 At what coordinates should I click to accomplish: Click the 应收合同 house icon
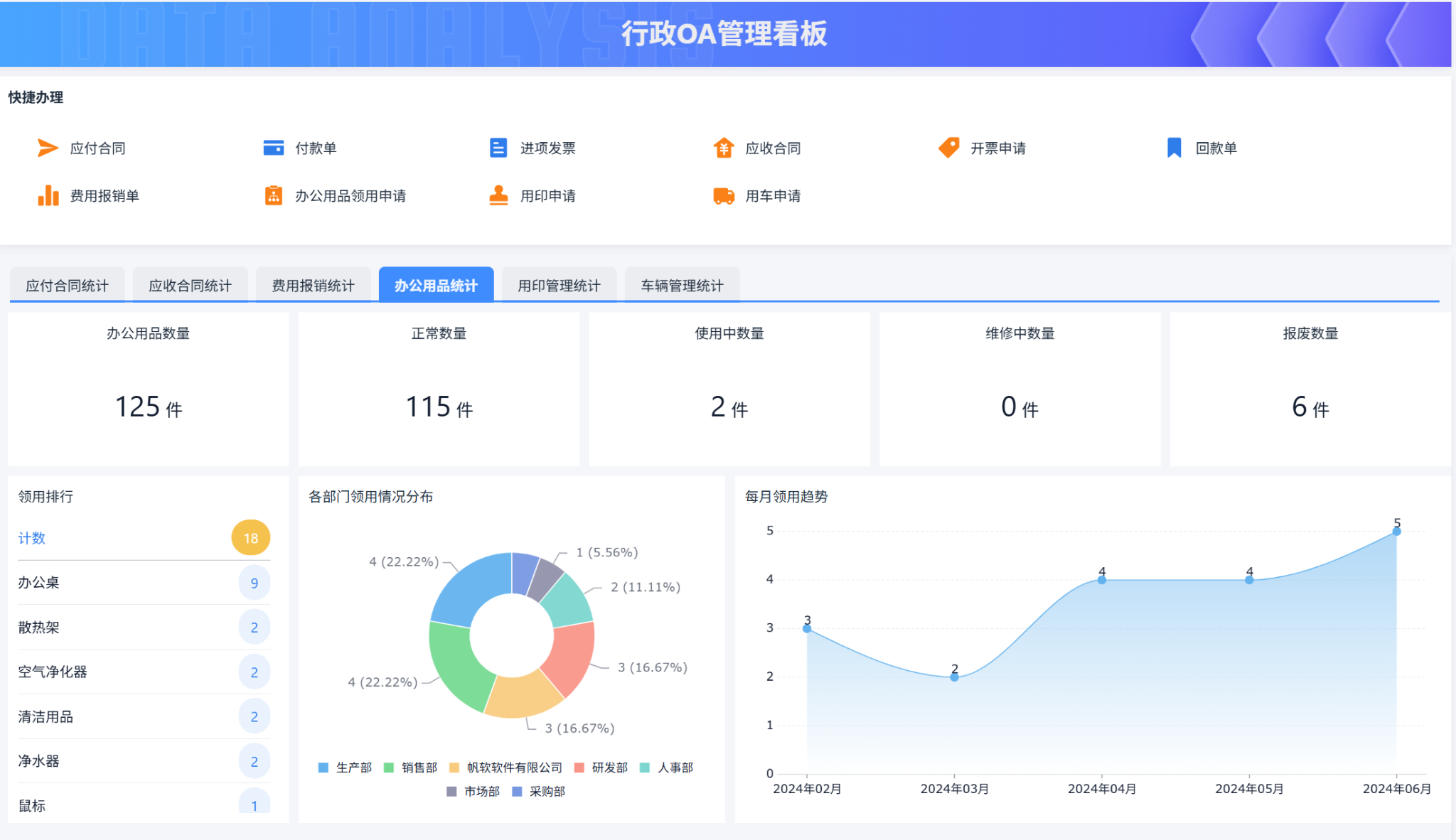[724, 148]
